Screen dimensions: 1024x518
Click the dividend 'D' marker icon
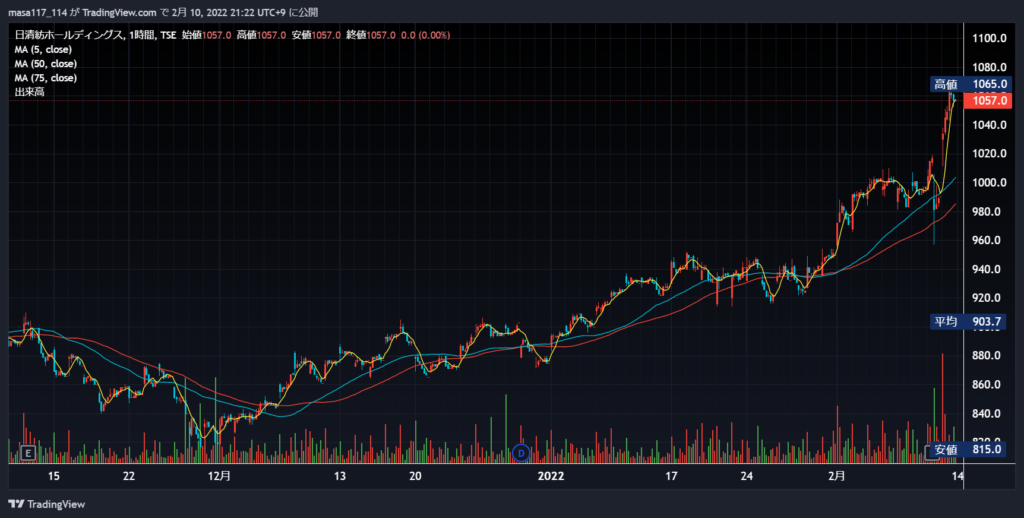(x=520, y=452)
